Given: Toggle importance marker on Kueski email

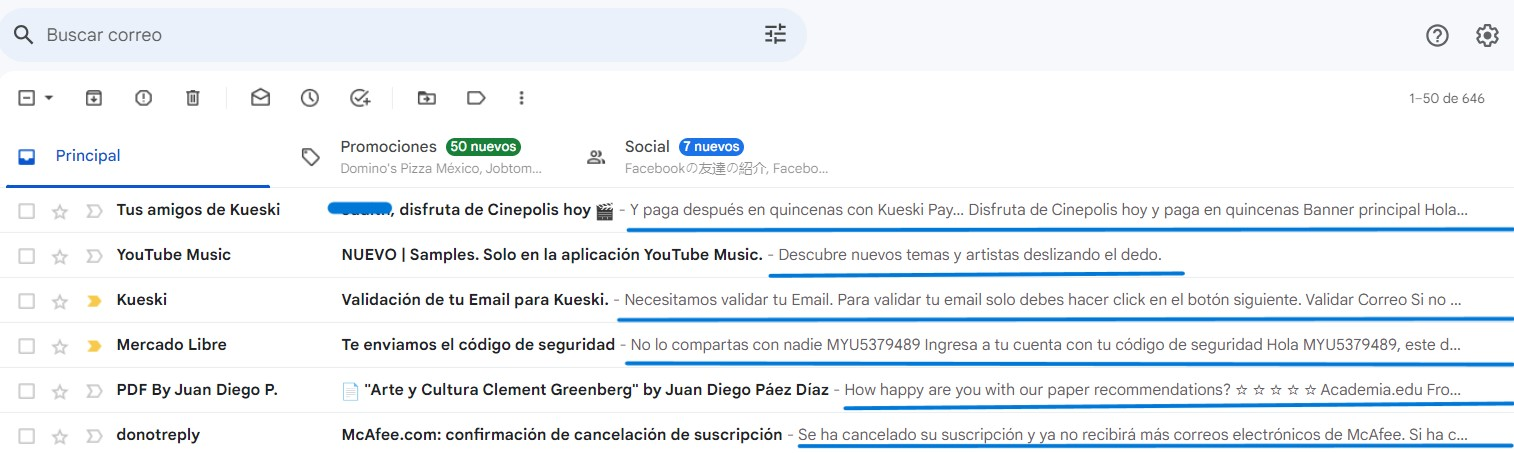Looking at the screenshot, I should coord(94,301).
